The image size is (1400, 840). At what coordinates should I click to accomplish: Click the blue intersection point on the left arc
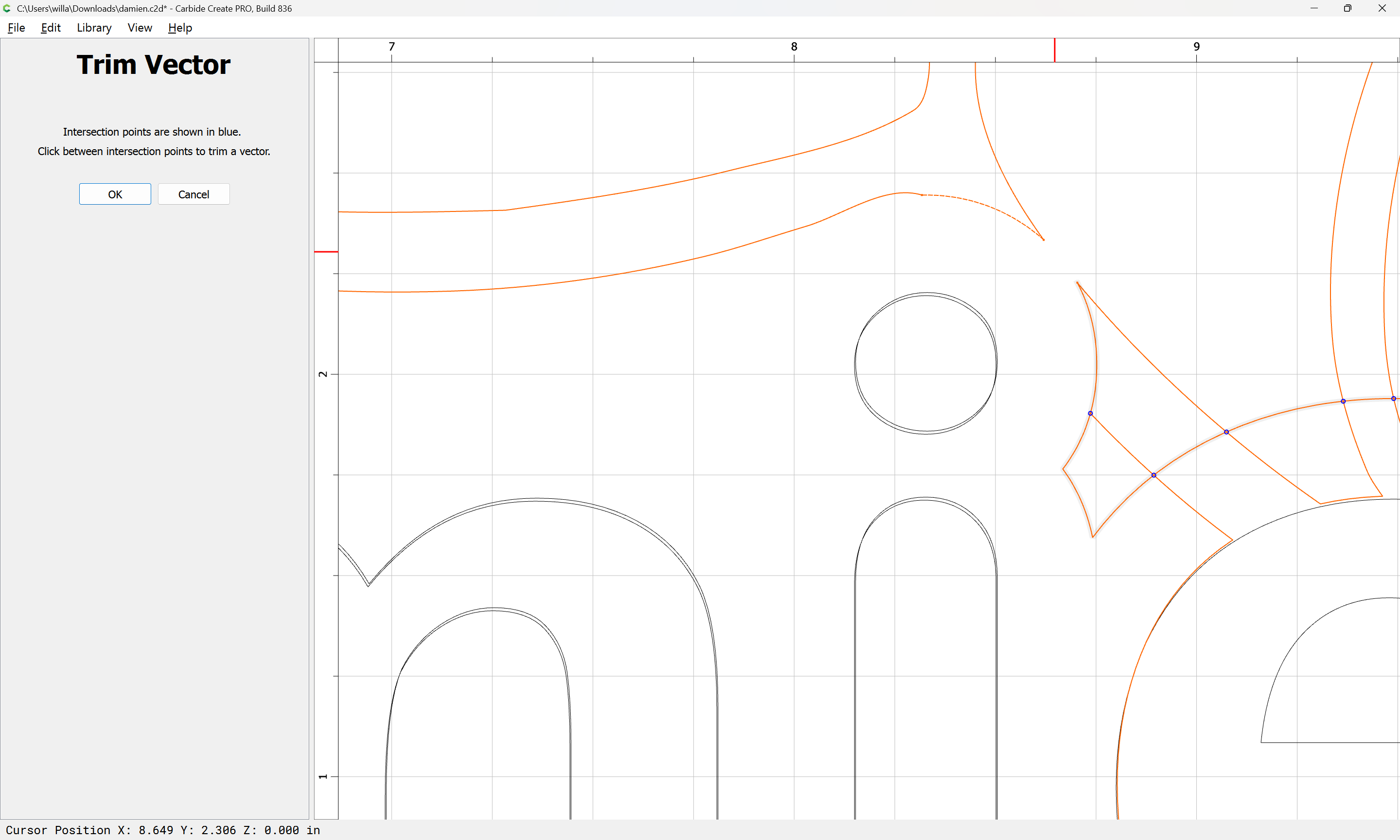[1090, 413]
